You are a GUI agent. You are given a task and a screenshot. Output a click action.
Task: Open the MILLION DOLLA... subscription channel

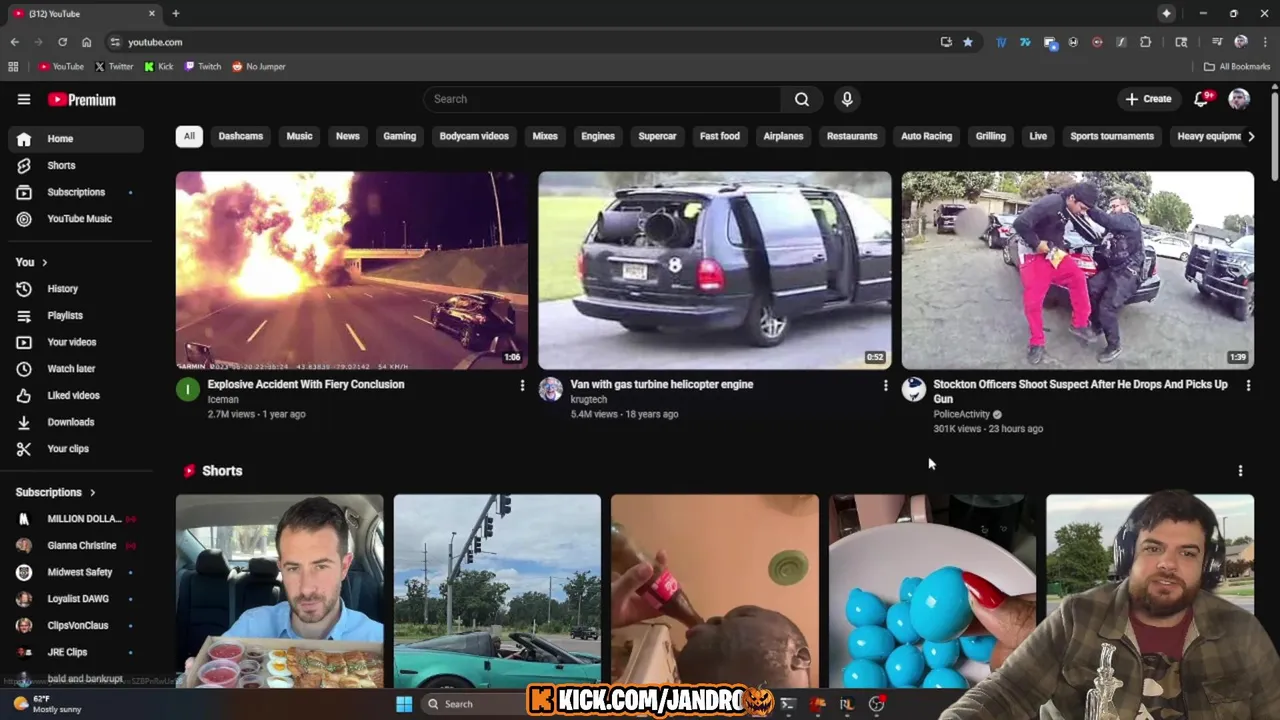coord(76,519)
